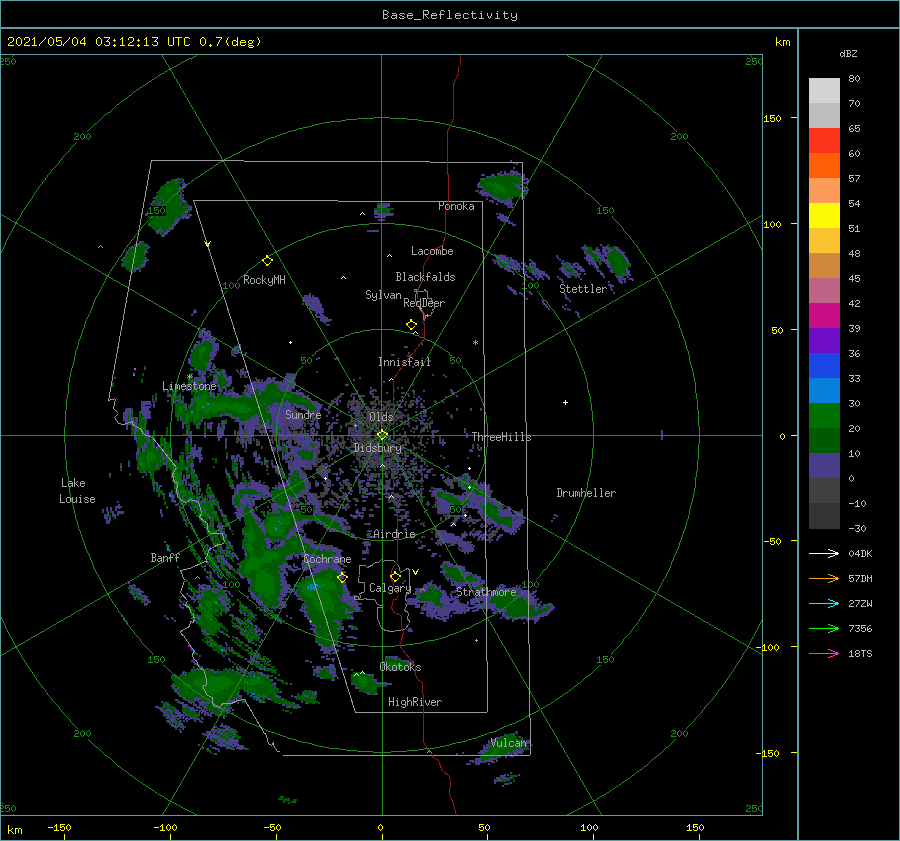
Task: Click the Didsbury label
Action: 377,448
